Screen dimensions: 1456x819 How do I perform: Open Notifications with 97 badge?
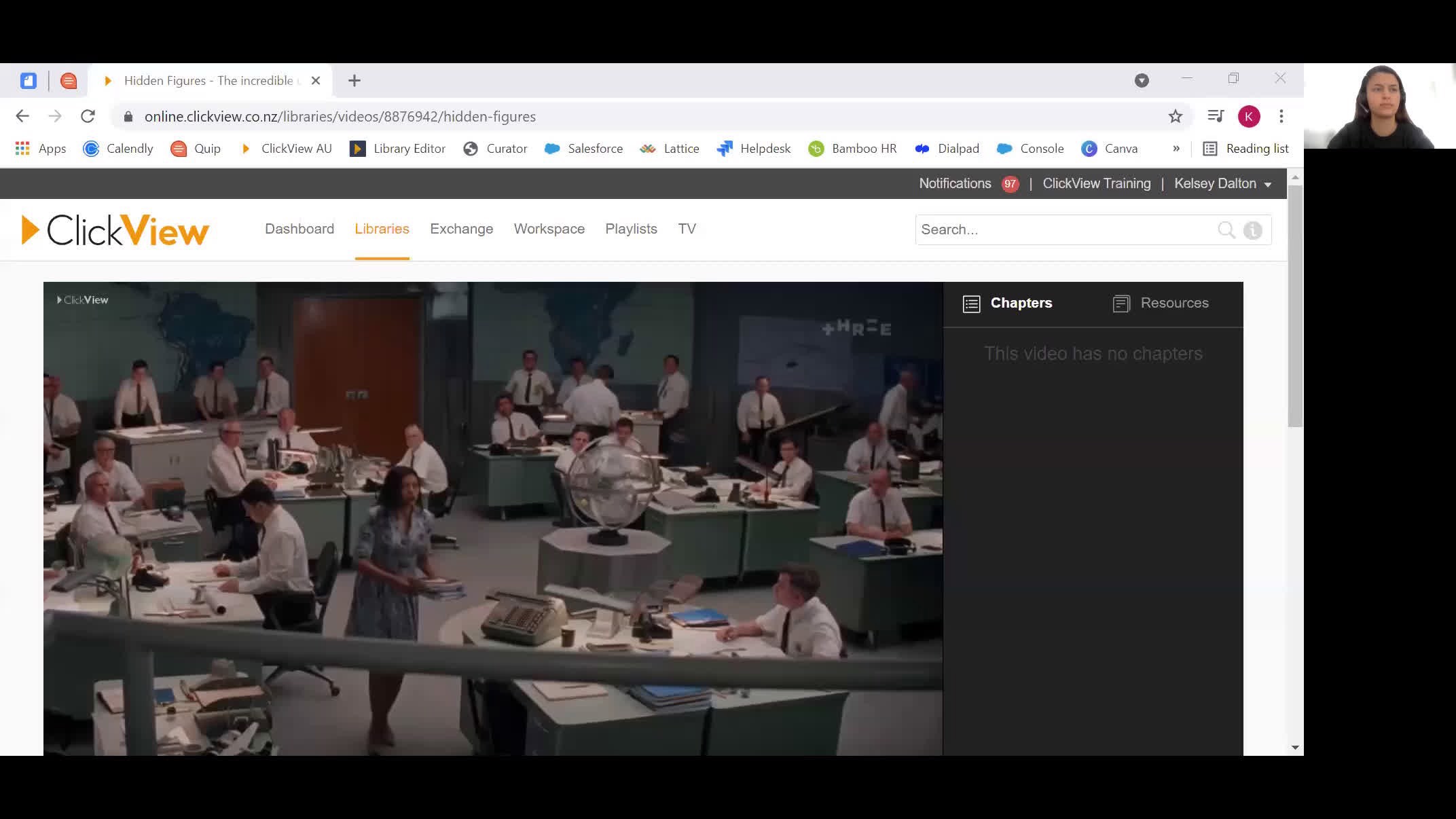[x=968, y=183]
